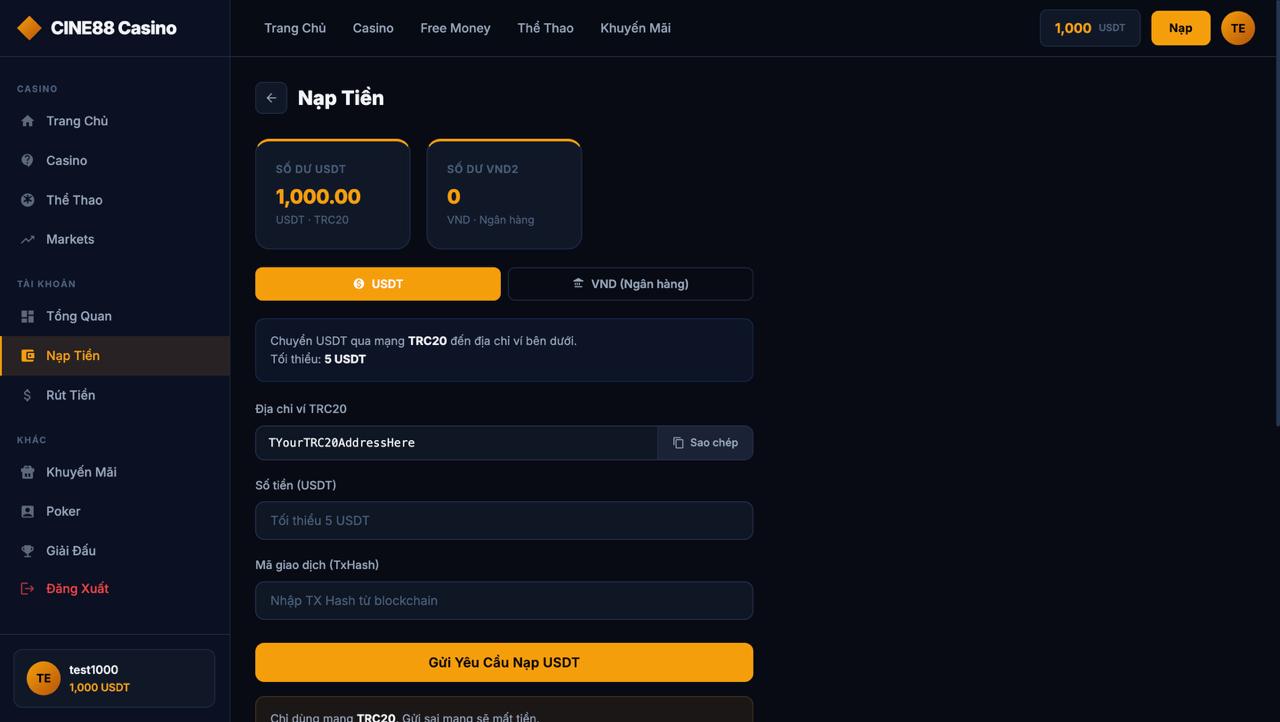Click the home icon for Trang Chủ in sidebar
The width and height of the screenshot is (1280, 722).
(28, 121)
